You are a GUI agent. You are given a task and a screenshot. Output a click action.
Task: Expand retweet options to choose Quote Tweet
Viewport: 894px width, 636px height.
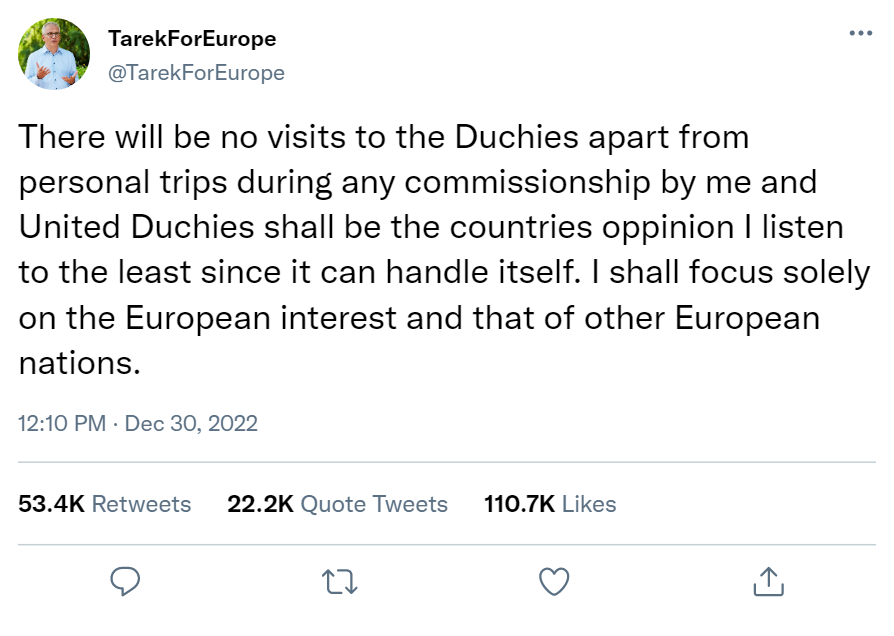(339, 581)
